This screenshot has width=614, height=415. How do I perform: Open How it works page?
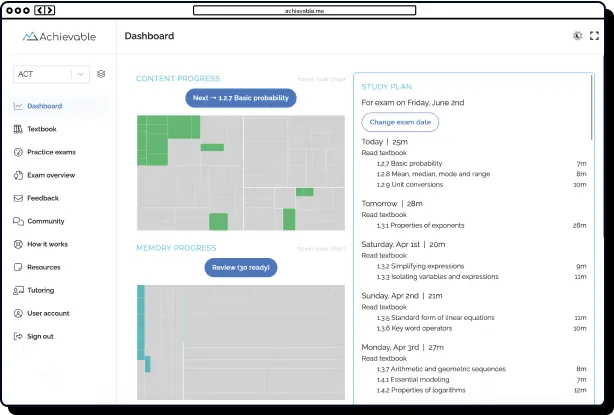point(47,244)
